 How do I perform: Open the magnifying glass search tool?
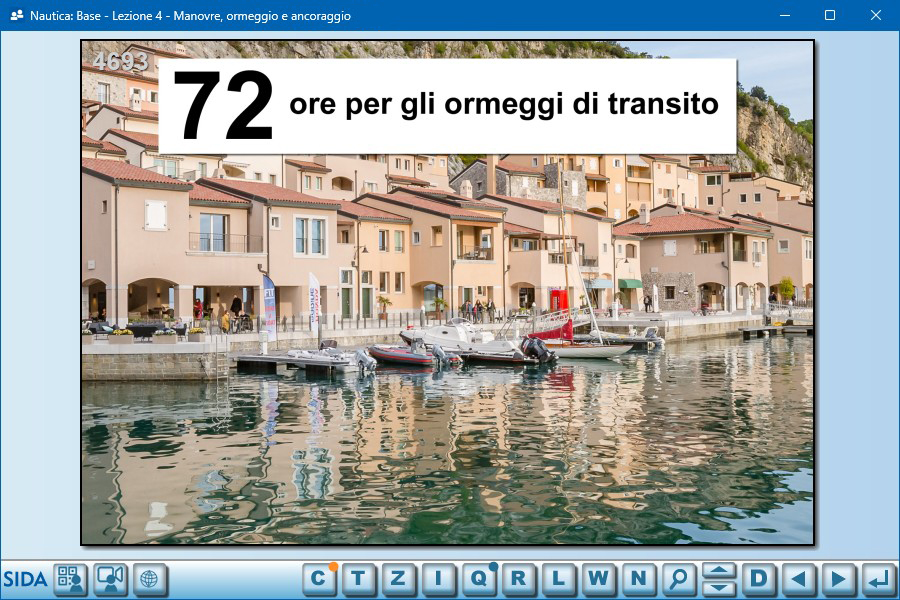678,578
